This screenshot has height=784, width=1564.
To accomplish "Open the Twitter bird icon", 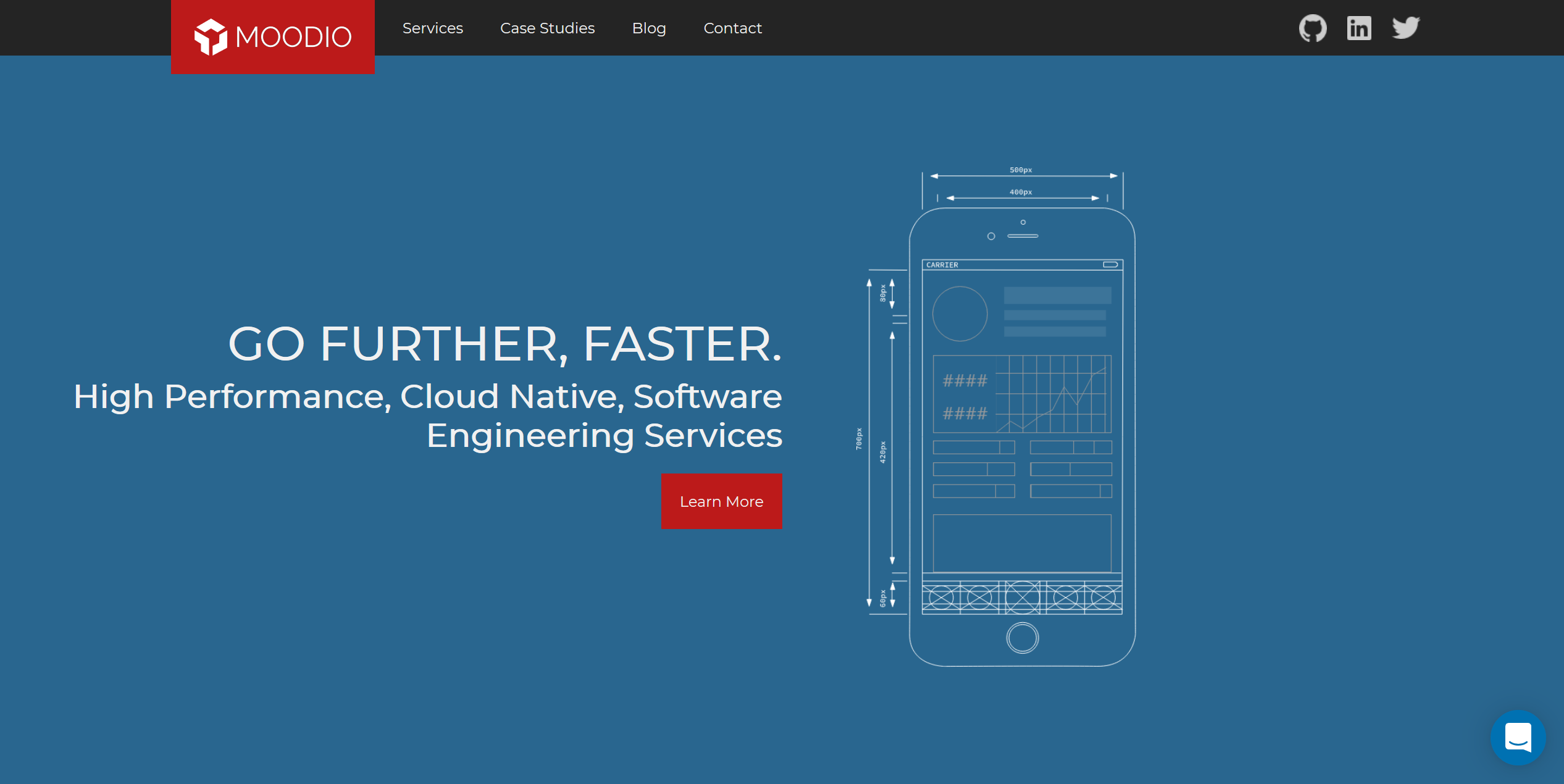I will (1406, 28).
